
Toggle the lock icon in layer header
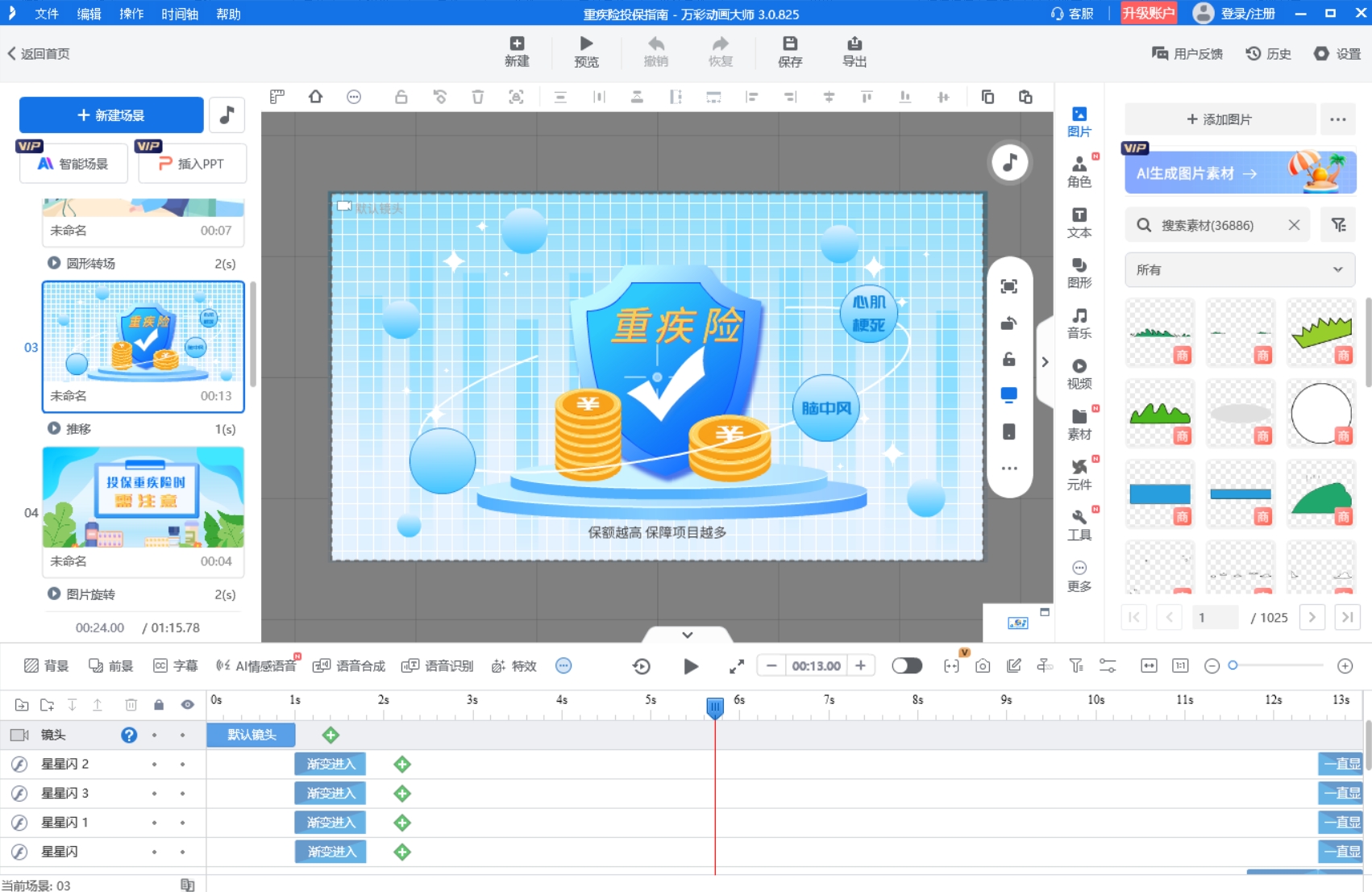coord(159,705)
